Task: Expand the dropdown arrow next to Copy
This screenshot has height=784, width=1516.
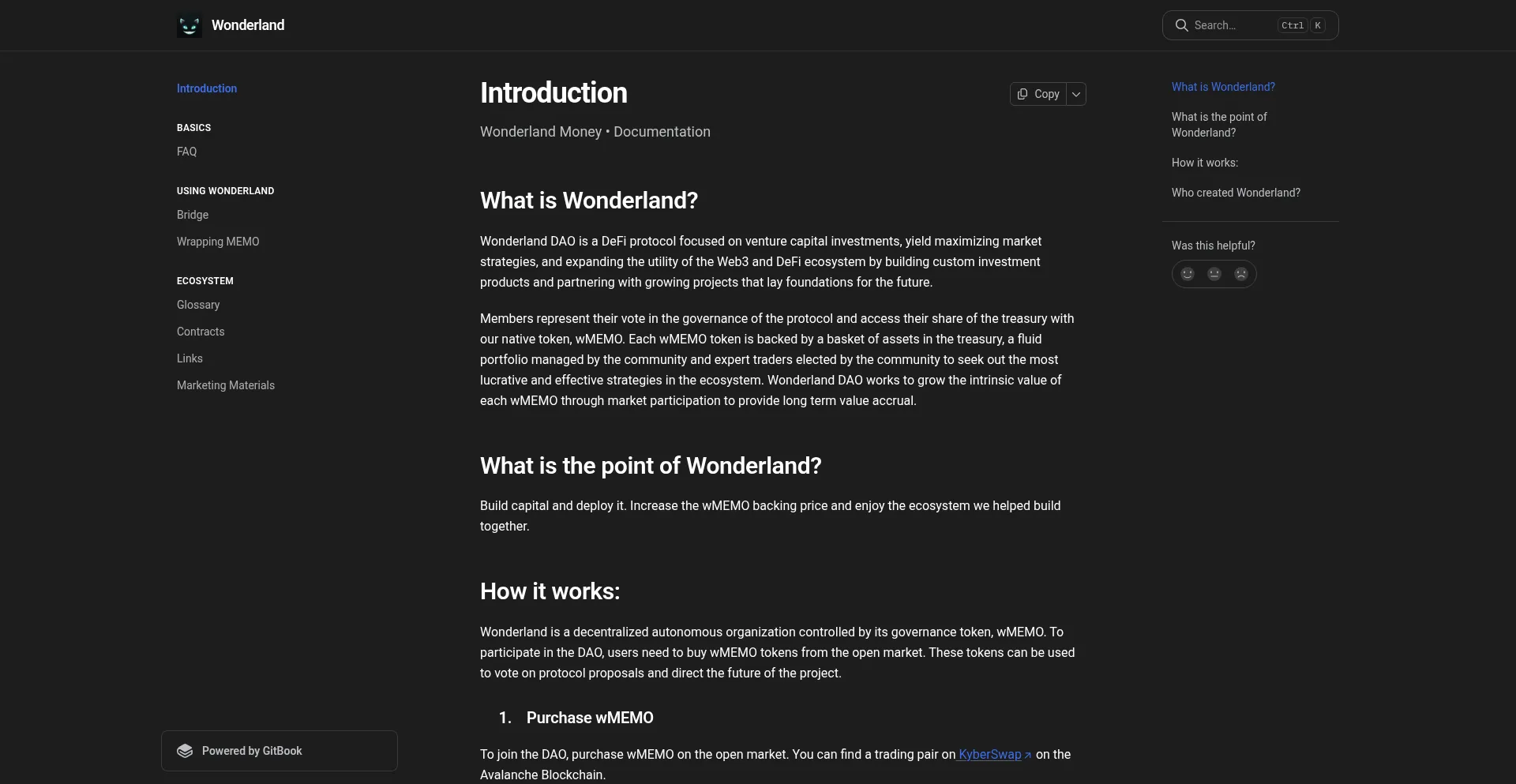Action: coord(1076,94)
